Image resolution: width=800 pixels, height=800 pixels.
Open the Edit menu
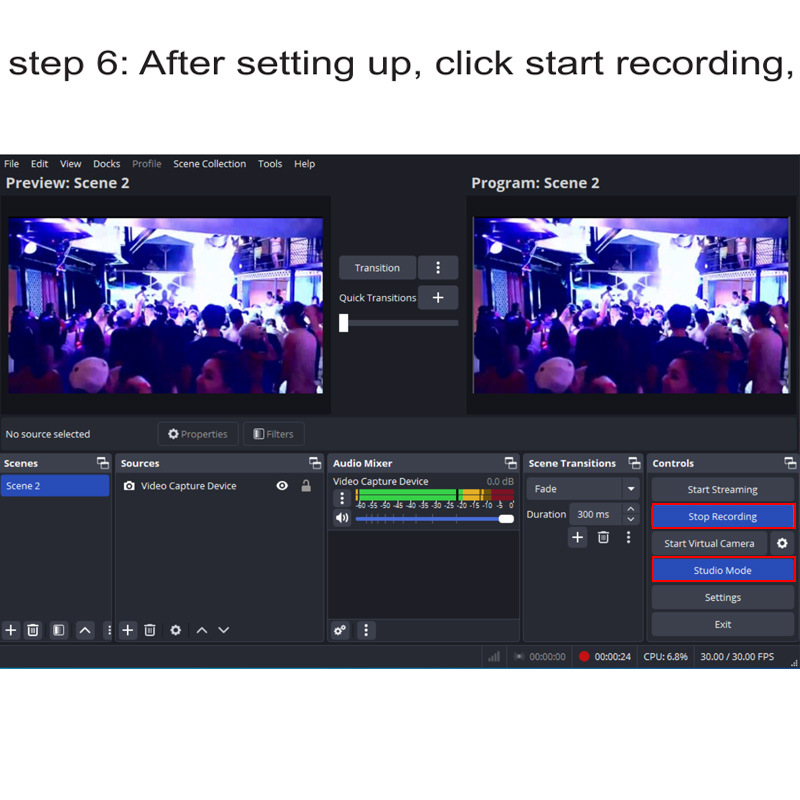click(39, 164)
